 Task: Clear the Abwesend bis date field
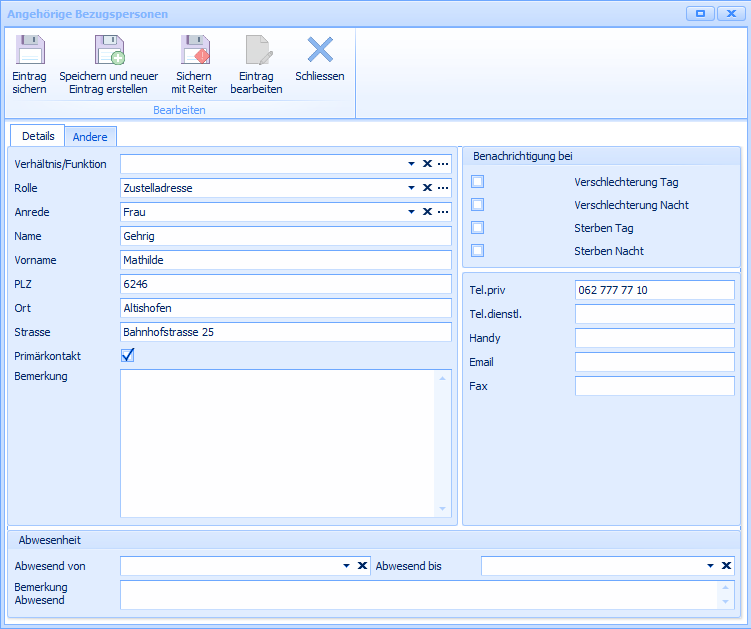pos(727,566)
